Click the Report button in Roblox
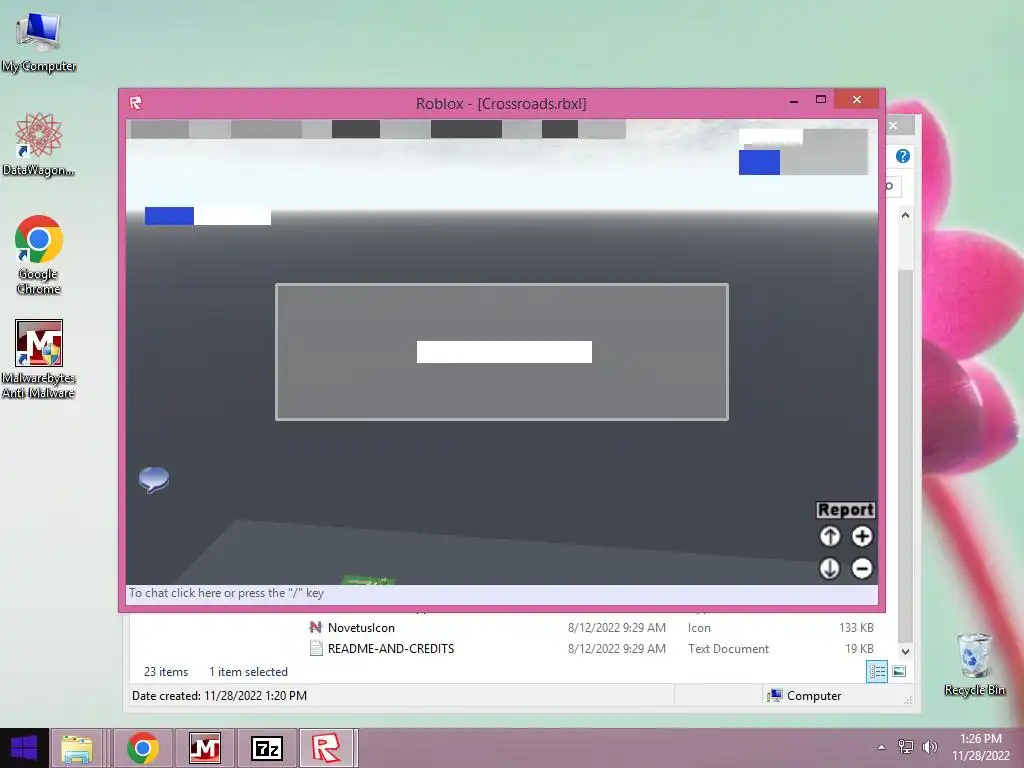This screenshot has width=1024, height=768. point(846,510)
